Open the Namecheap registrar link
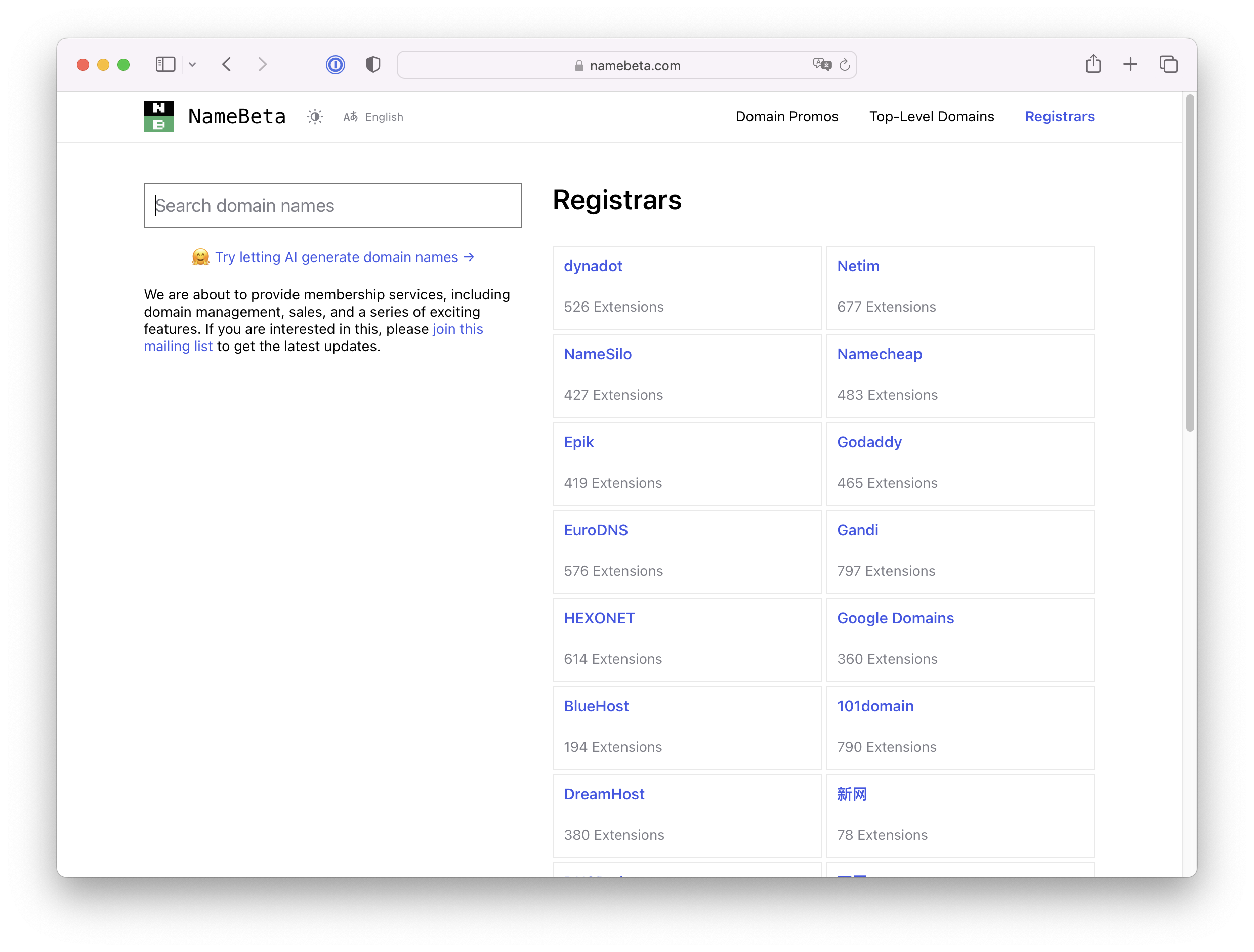This screenshot has height=952, width=1254. tap(880, 354)
